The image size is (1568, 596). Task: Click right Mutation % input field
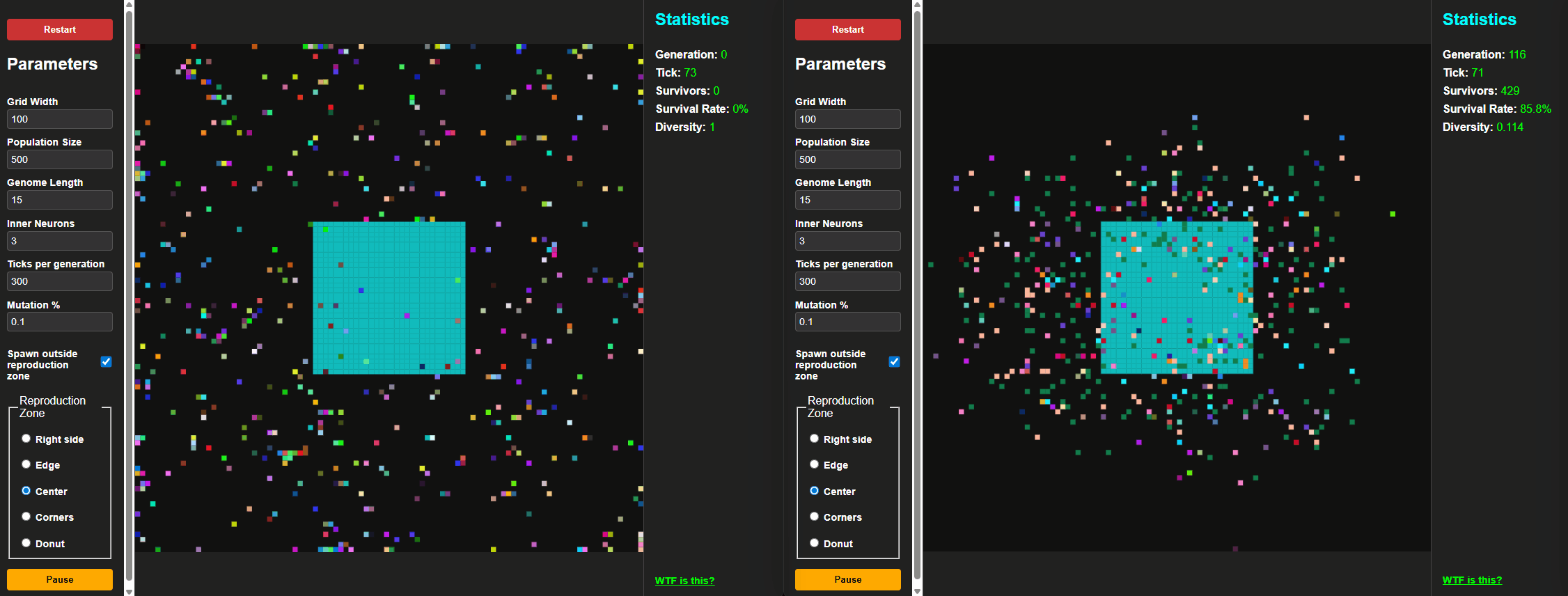(x=848, y=322)
